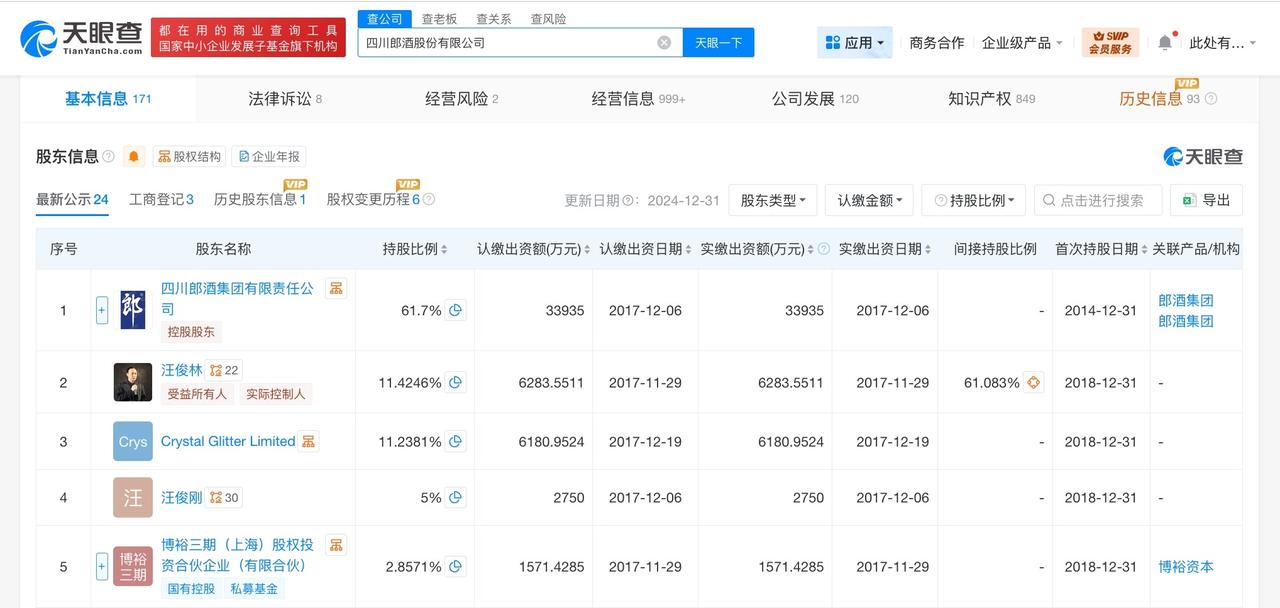Open the 企业级产品 dropdown menu

coord(1022,42)
